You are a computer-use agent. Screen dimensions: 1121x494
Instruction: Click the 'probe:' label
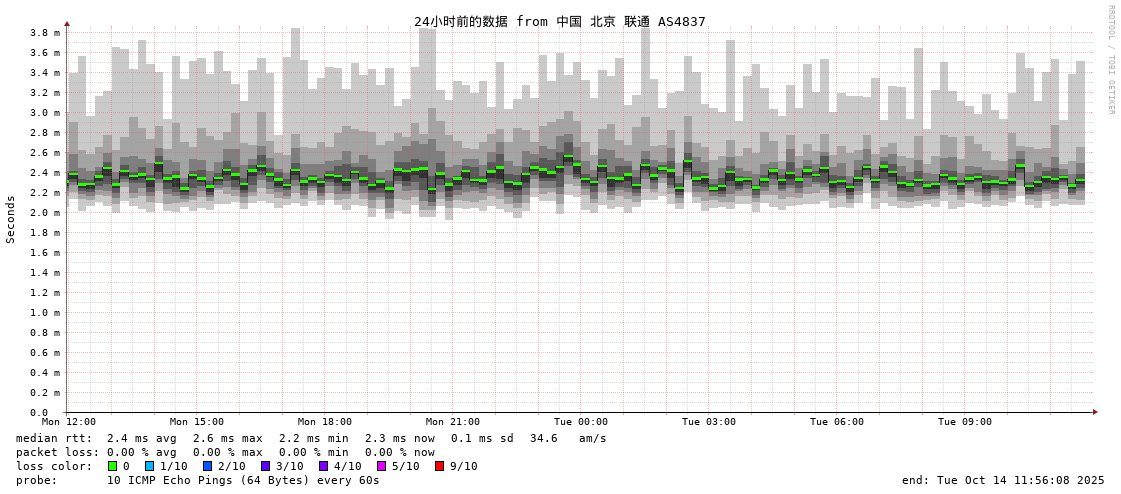(36, 480)
